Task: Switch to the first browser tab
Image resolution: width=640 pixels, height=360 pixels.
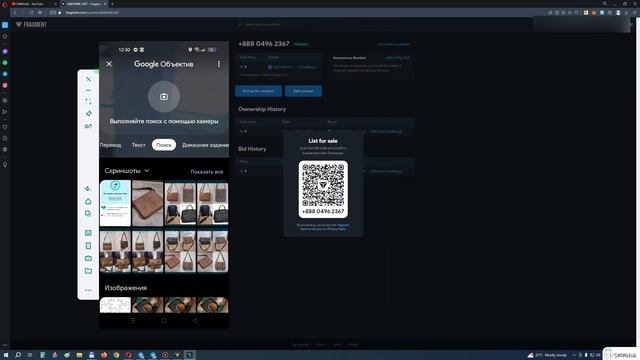Action: tap(33, 4)
